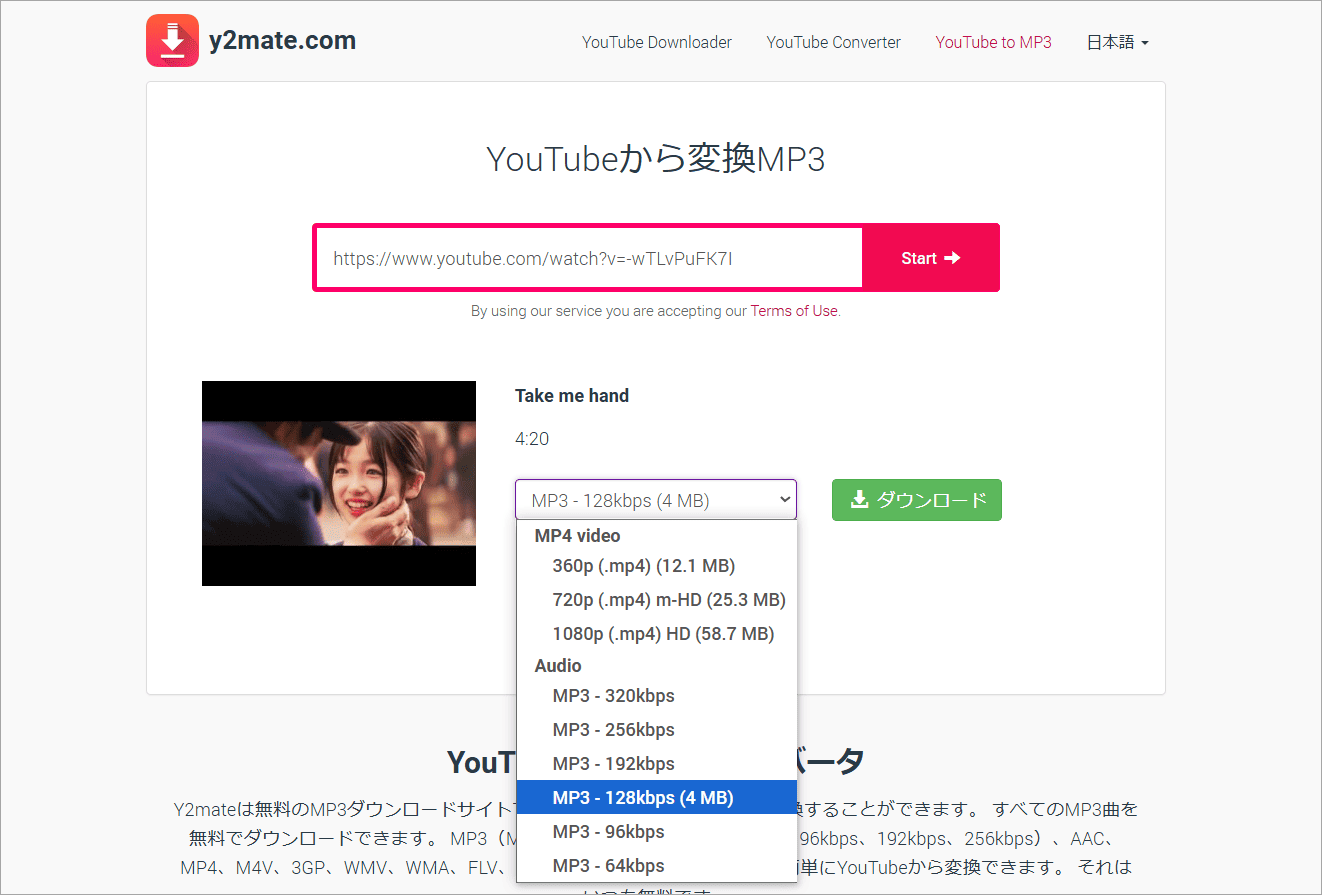Open the y2mate.com home link text
The image size is (1322, 895).
click(x=282, y=41)
